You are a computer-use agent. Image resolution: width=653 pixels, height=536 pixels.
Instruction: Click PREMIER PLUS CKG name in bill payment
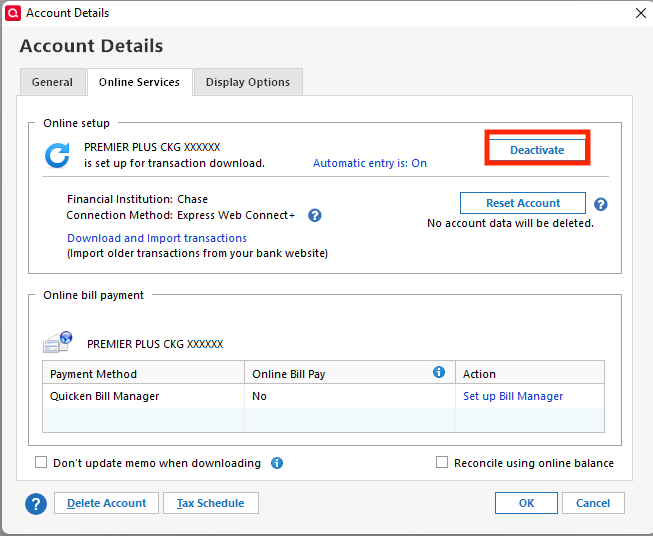point(155,344)
